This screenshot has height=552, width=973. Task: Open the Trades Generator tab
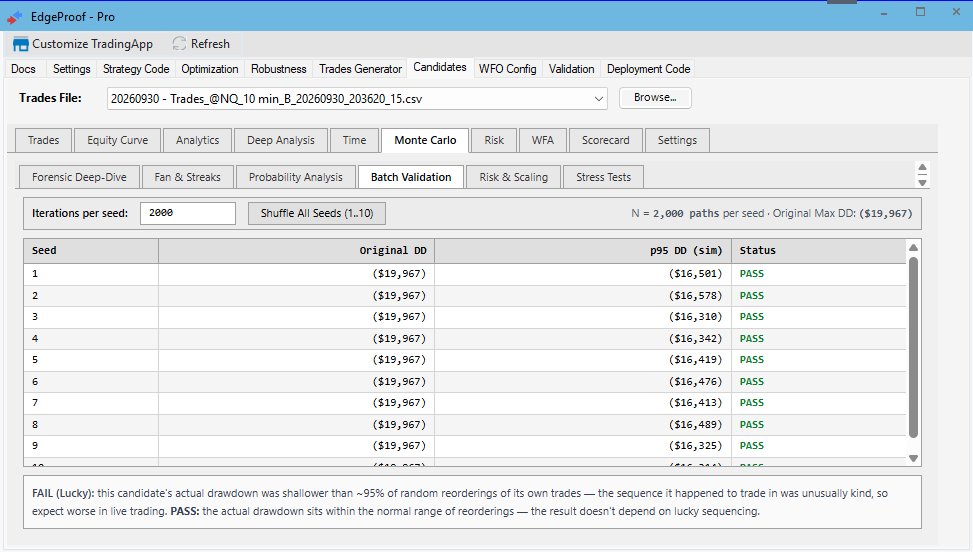(x=361, y=69)
